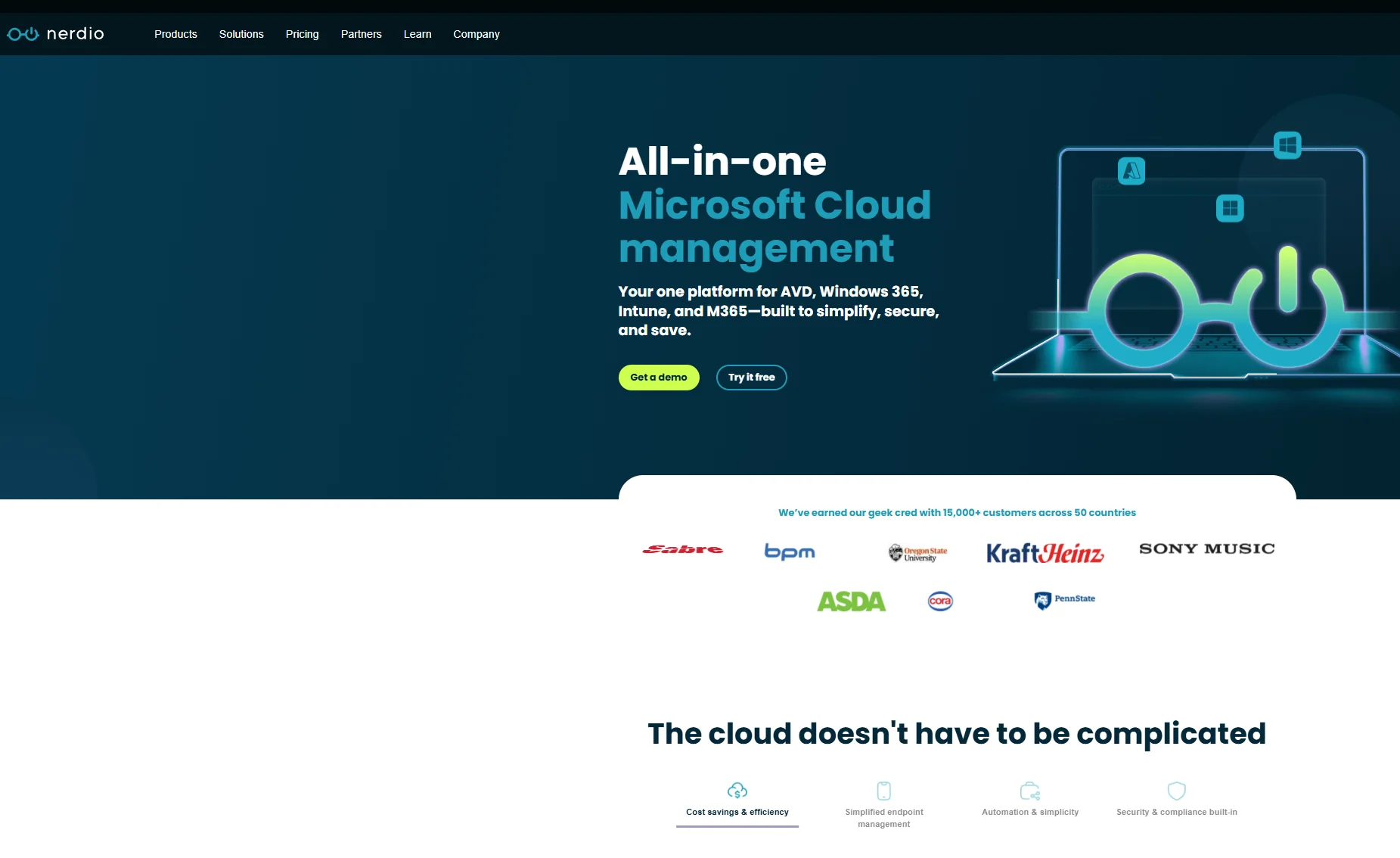The height and width of the screenshot is (858, 1400).
Task: Open the Products menu
Action: click(x=175, y=34)
